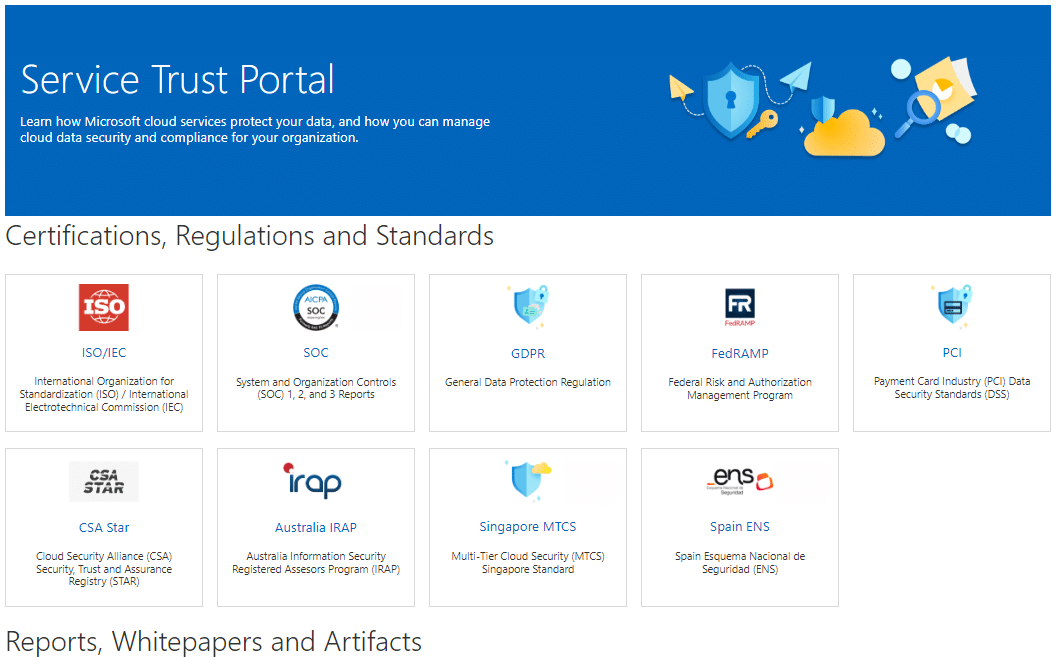Open the FedRAMP title link
1058x657 pixels.
pyautogui.click(x=740, y=353)
